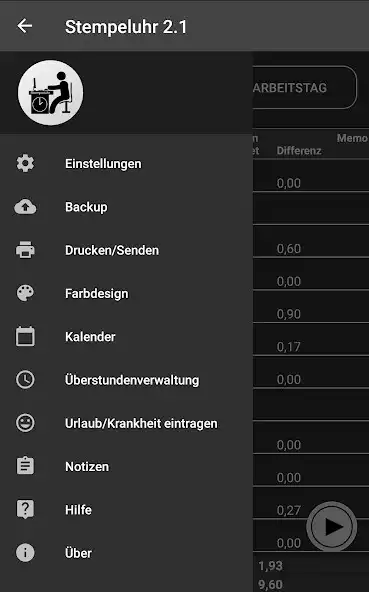
Task: Open Urlaub/Krankheit eintragen entry
Action: [126, 423]
